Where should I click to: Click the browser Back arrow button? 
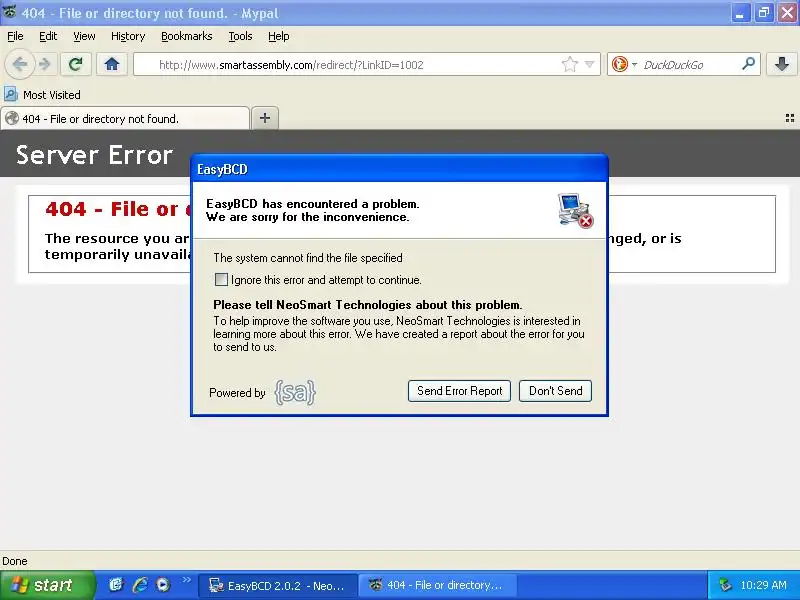tap(19, 64)
